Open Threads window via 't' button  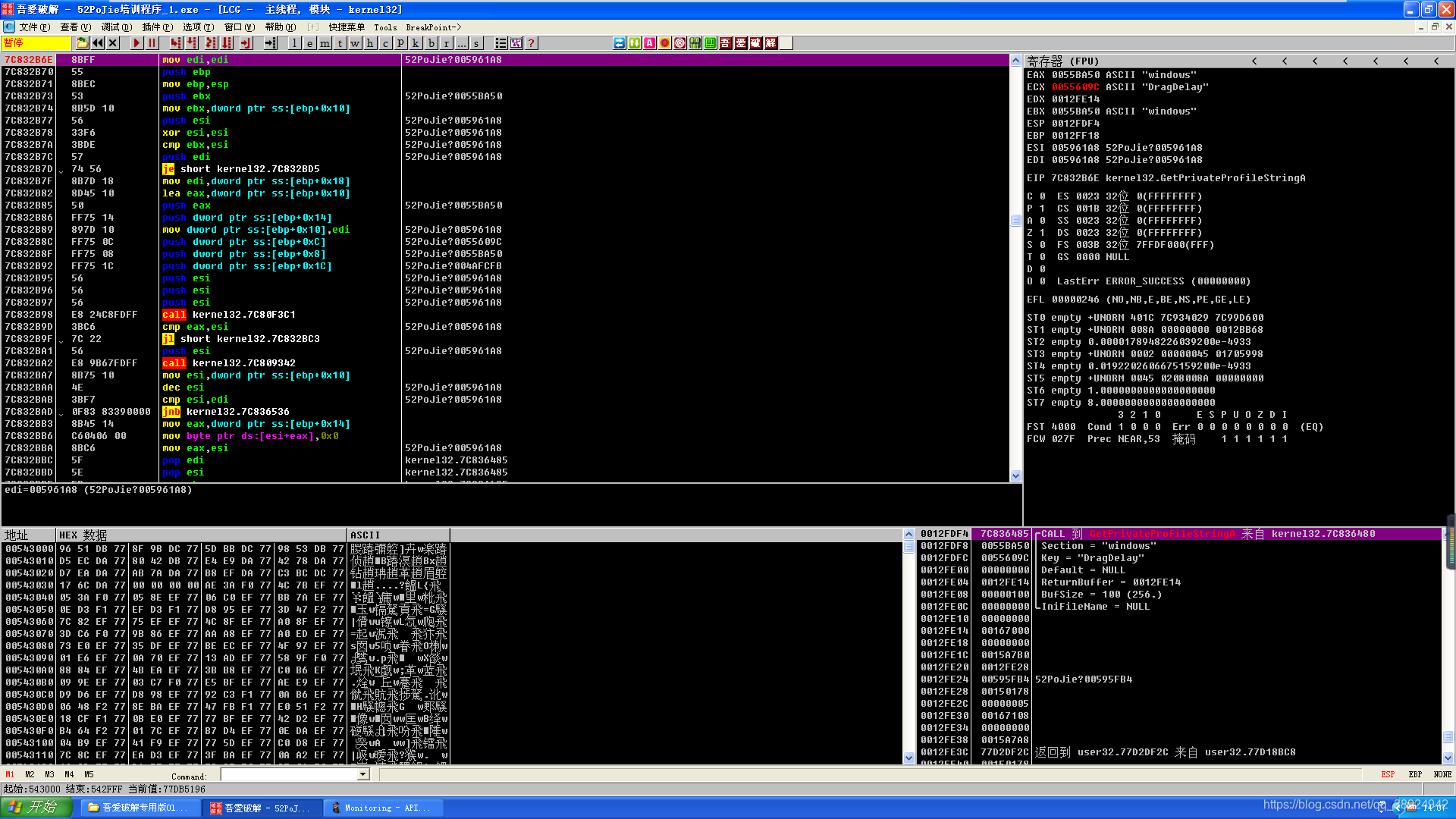340,43
